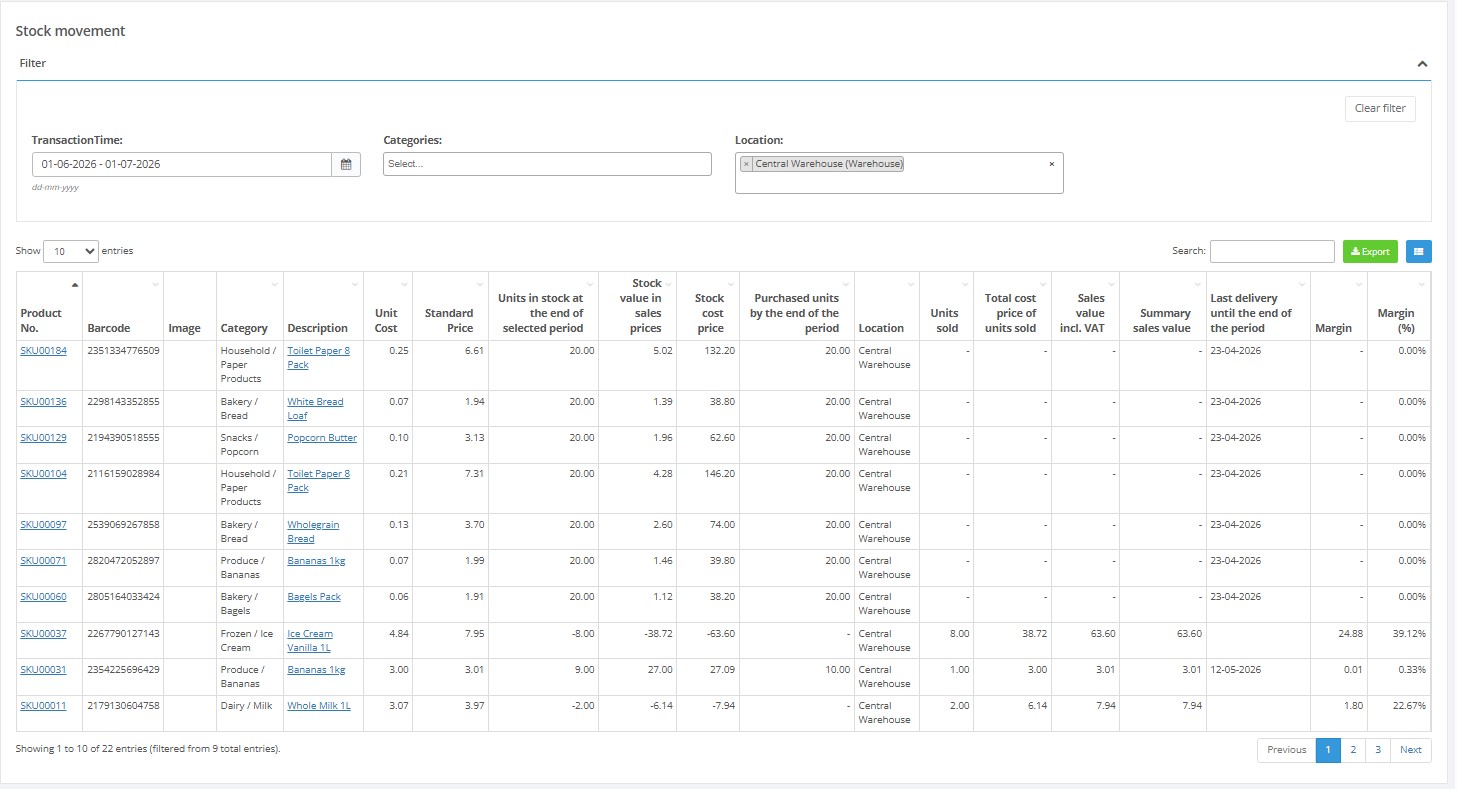Open product SKU00037 link
Screen dimensions: 1457x789
tap(43, 634)
